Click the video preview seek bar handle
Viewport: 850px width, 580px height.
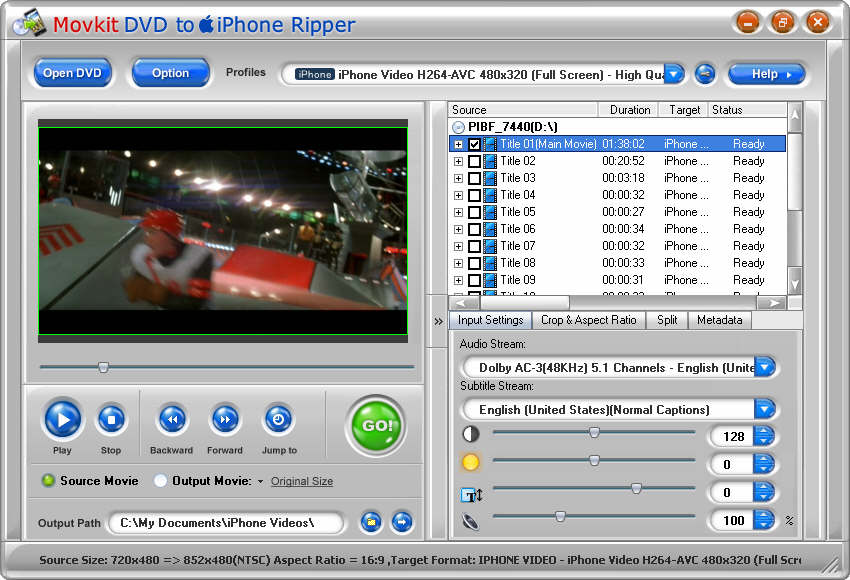pos(103,368)
